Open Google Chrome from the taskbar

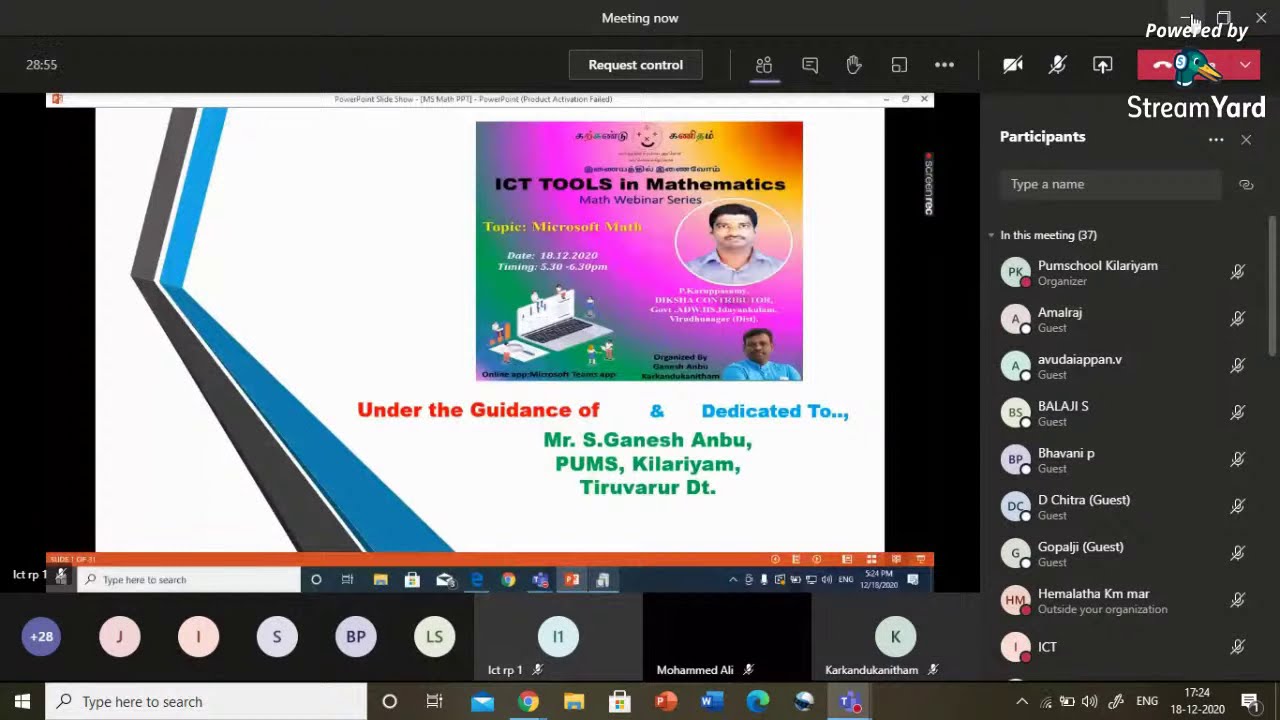(528, 701)
